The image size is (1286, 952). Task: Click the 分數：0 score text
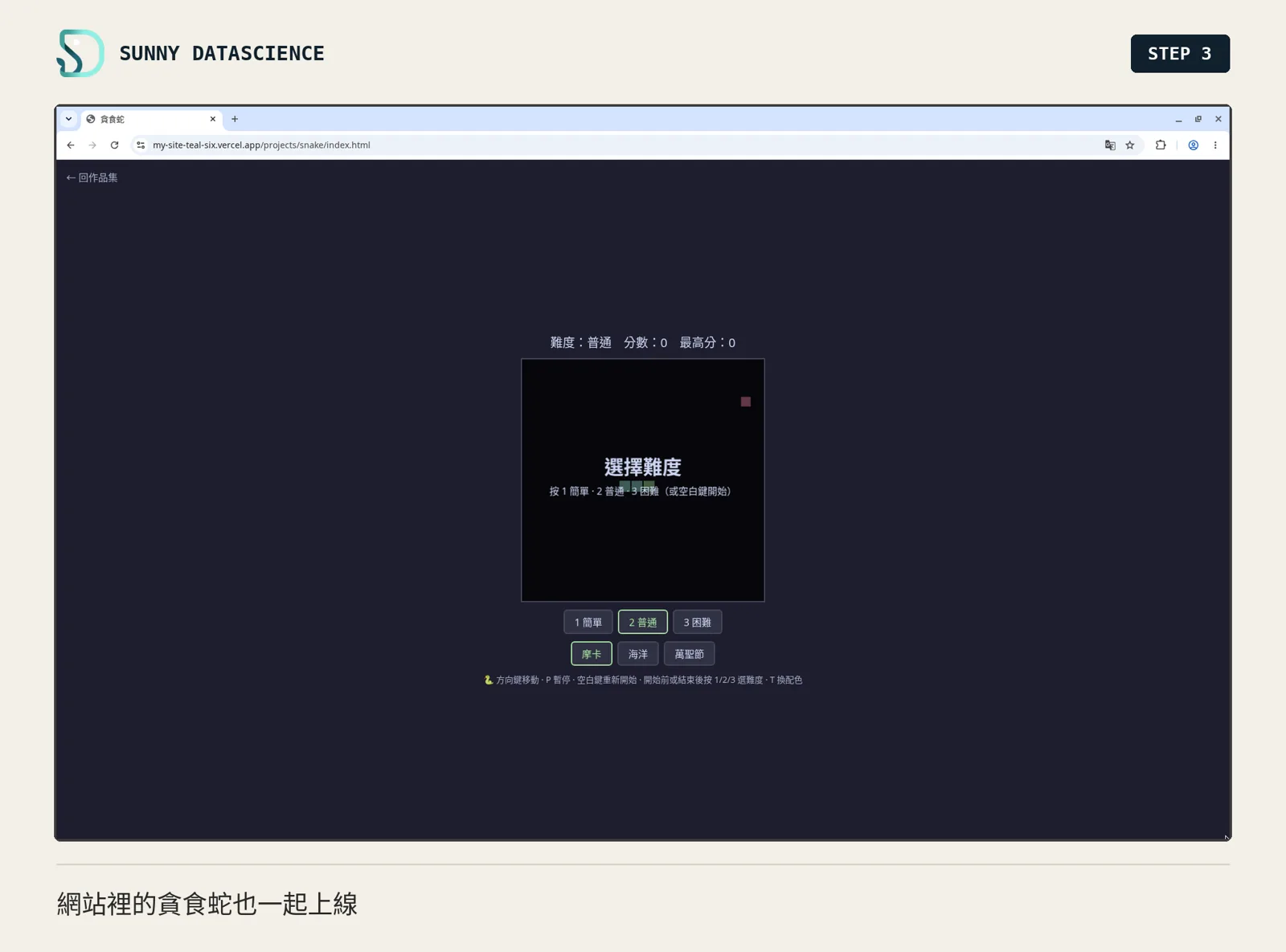pos(645,343)
